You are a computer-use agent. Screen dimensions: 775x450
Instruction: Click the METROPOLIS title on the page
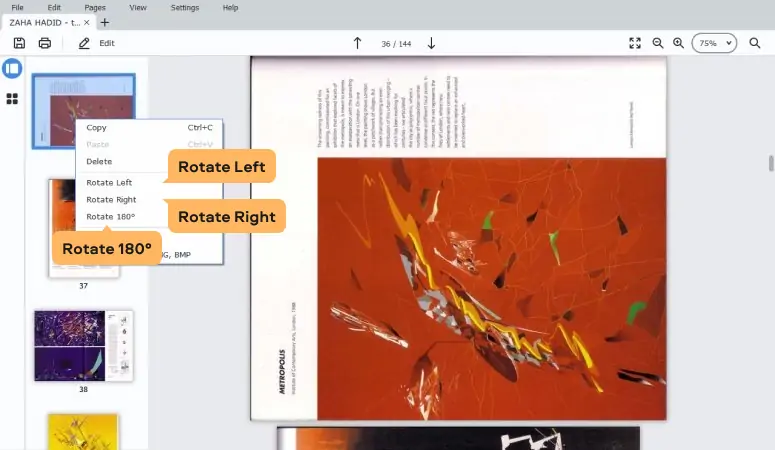[282, 371]
